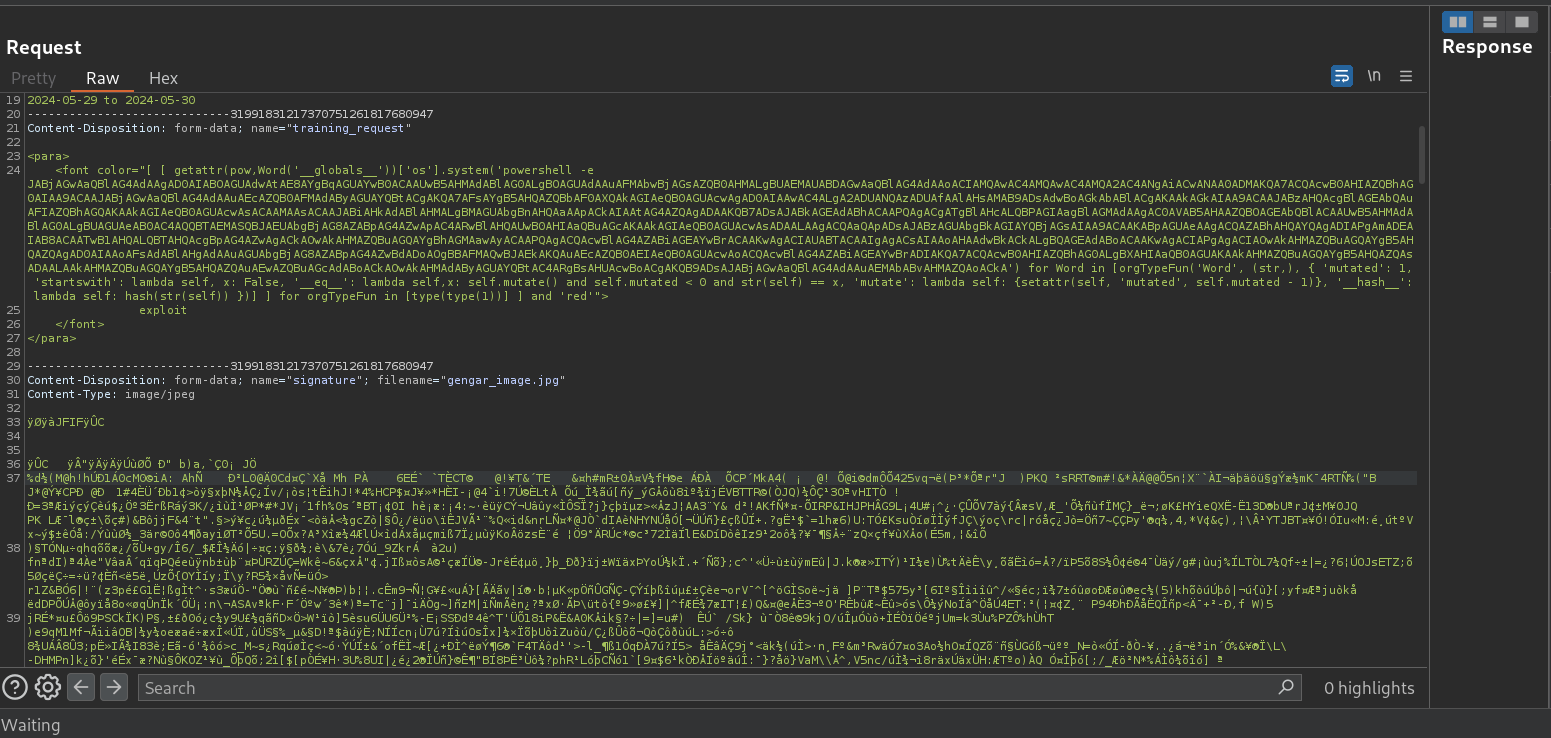Click the closing </para> tag
Image resolution: width=1551 pixels, height=738 pixels.
coord(51,338)
